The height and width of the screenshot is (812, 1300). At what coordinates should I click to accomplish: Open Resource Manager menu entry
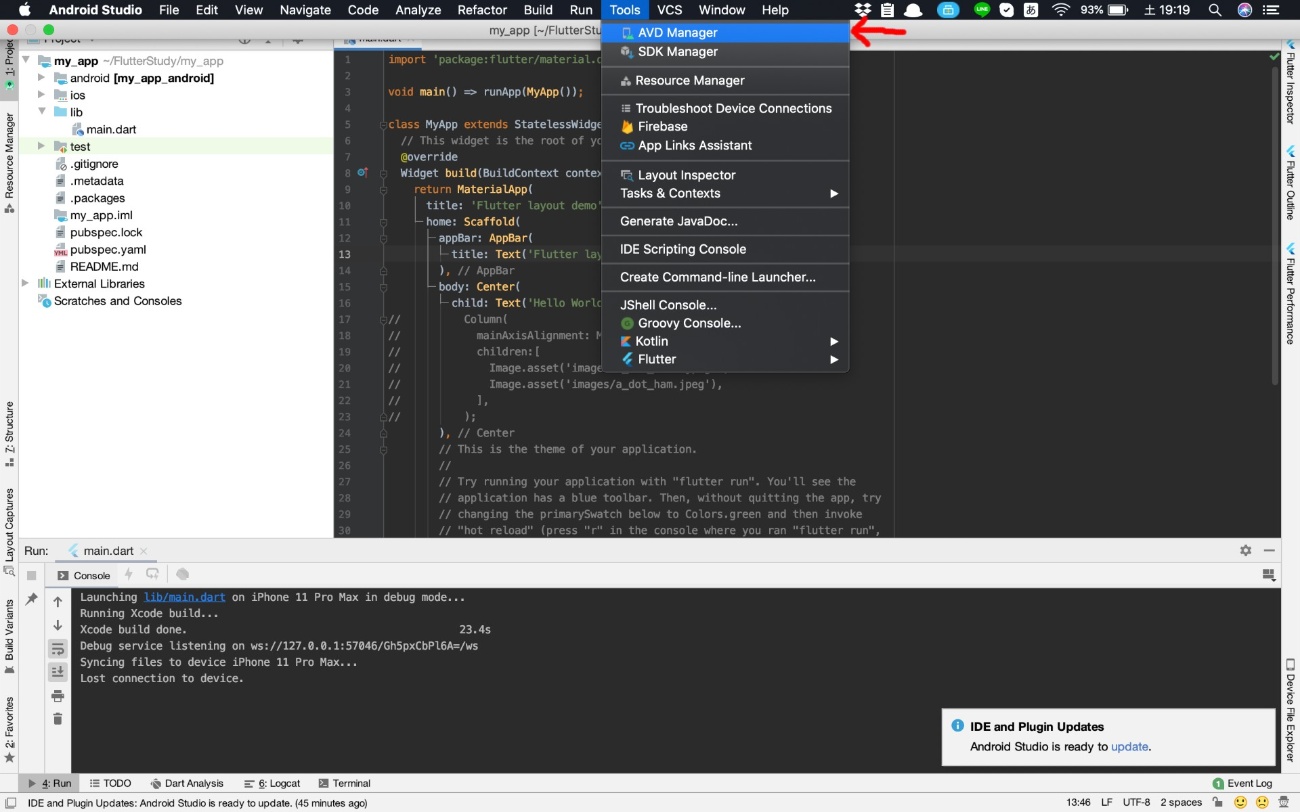point(725,80)
